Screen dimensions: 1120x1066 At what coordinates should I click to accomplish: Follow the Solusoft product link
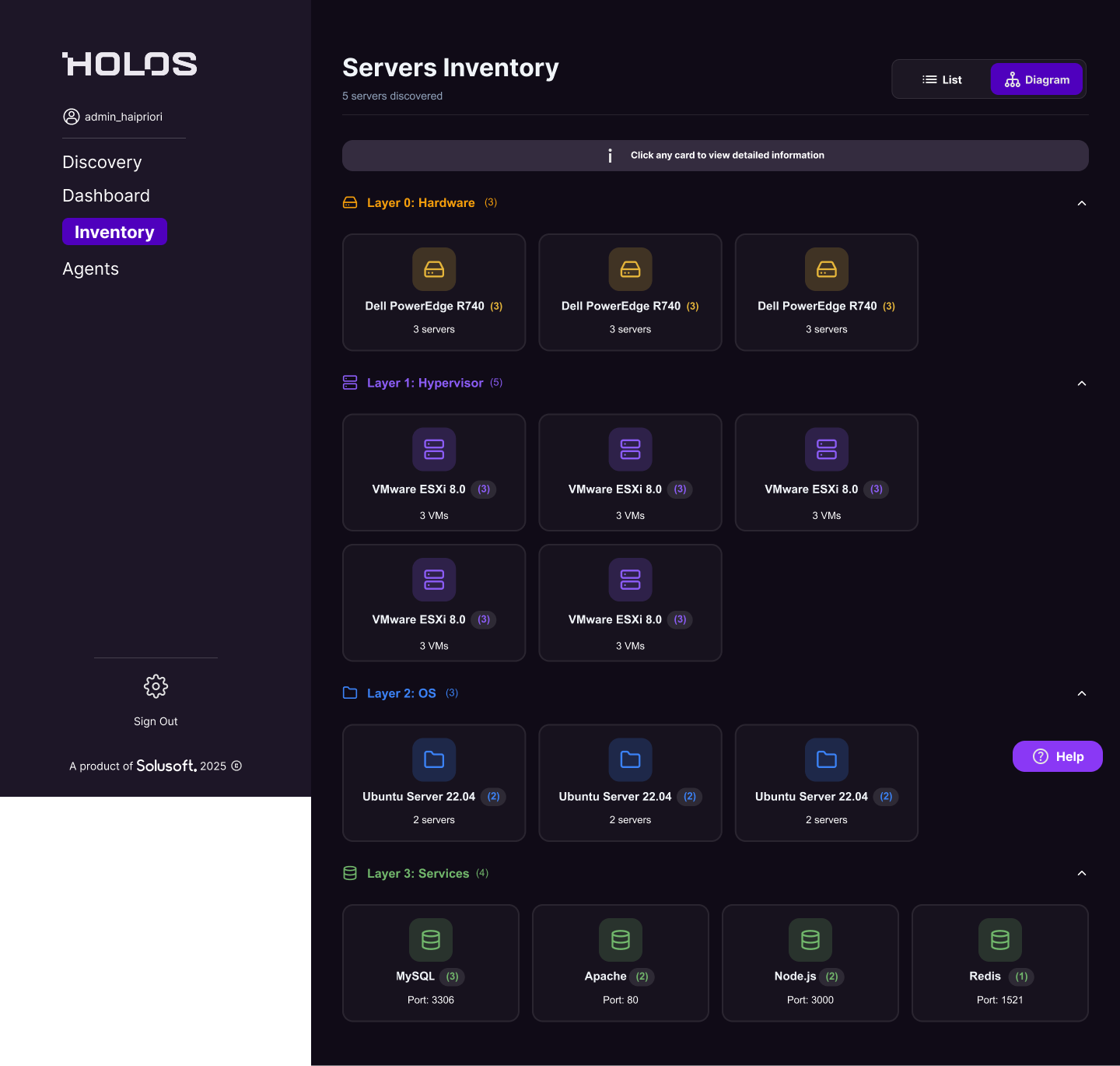[166, 766]
